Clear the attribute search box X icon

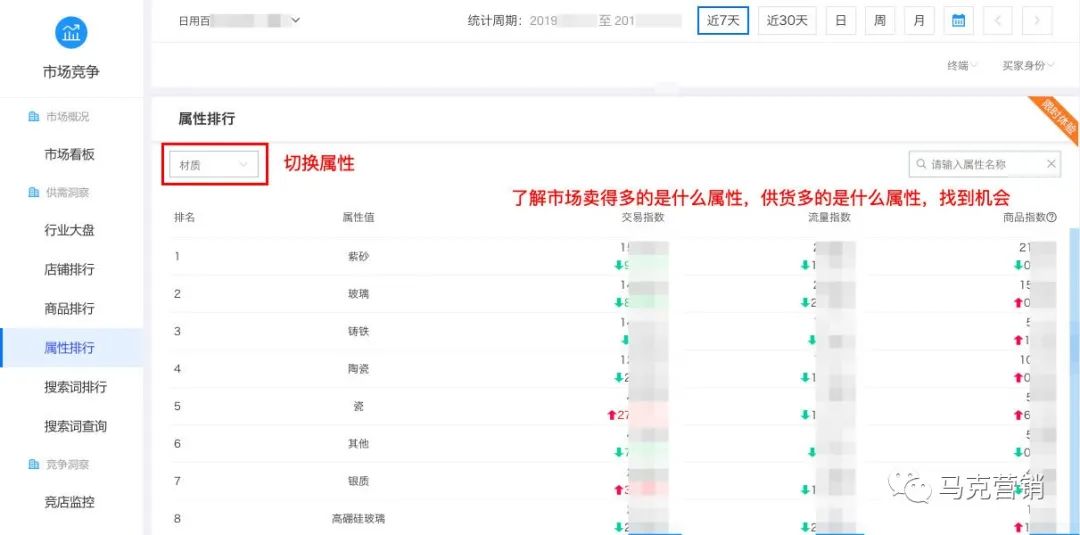[1051, 164]
